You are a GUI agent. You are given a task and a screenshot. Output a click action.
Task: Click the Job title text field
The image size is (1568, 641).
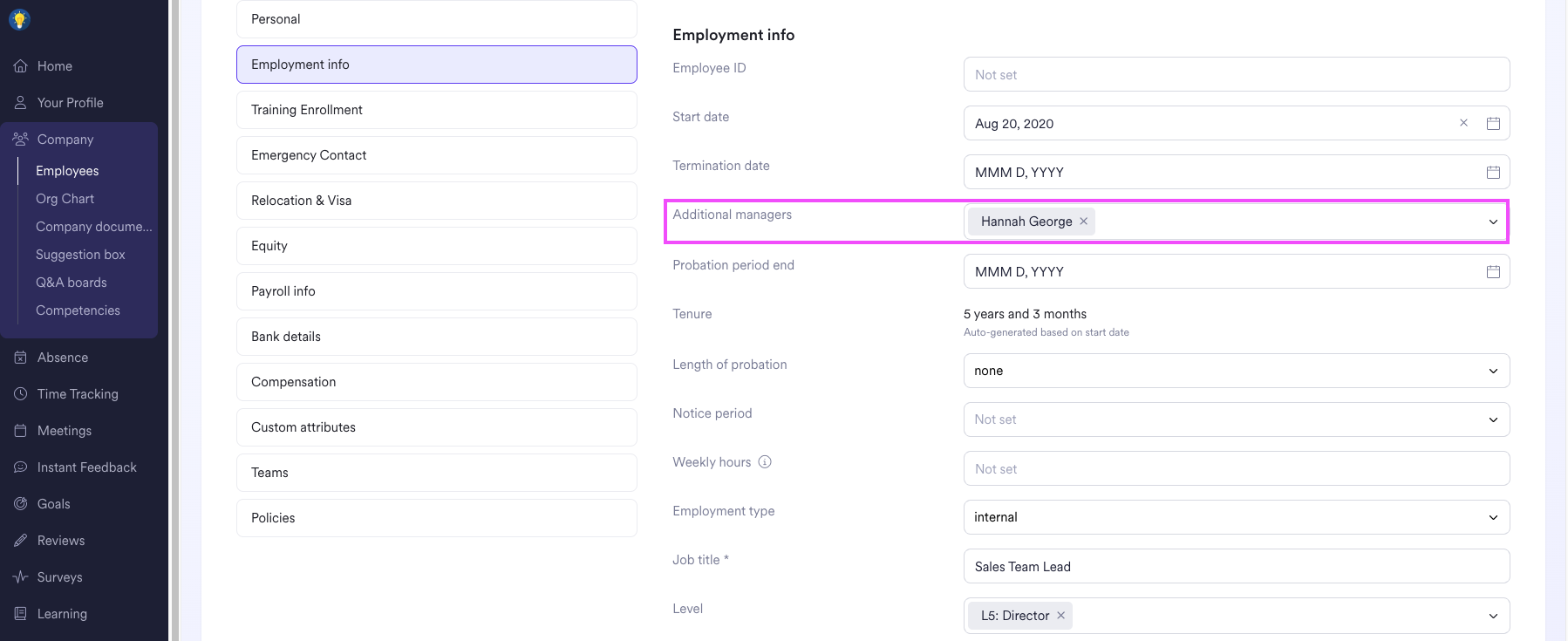pos(1236,567)
